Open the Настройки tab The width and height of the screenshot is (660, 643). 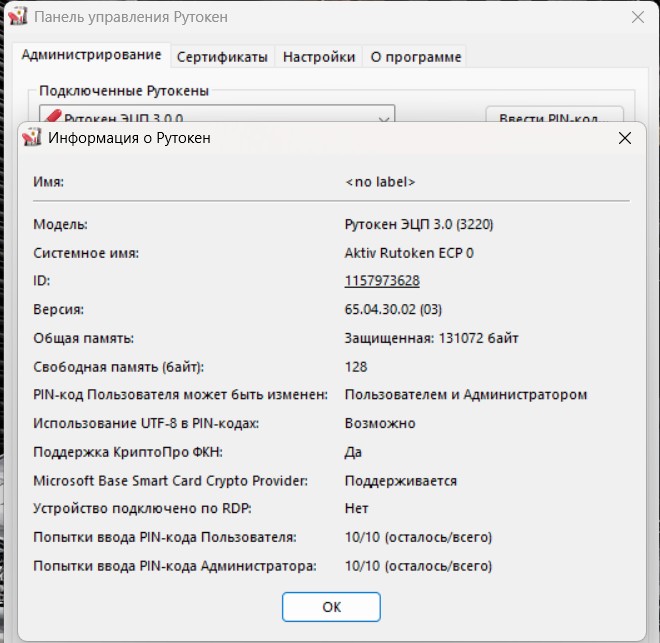[319, 57]
